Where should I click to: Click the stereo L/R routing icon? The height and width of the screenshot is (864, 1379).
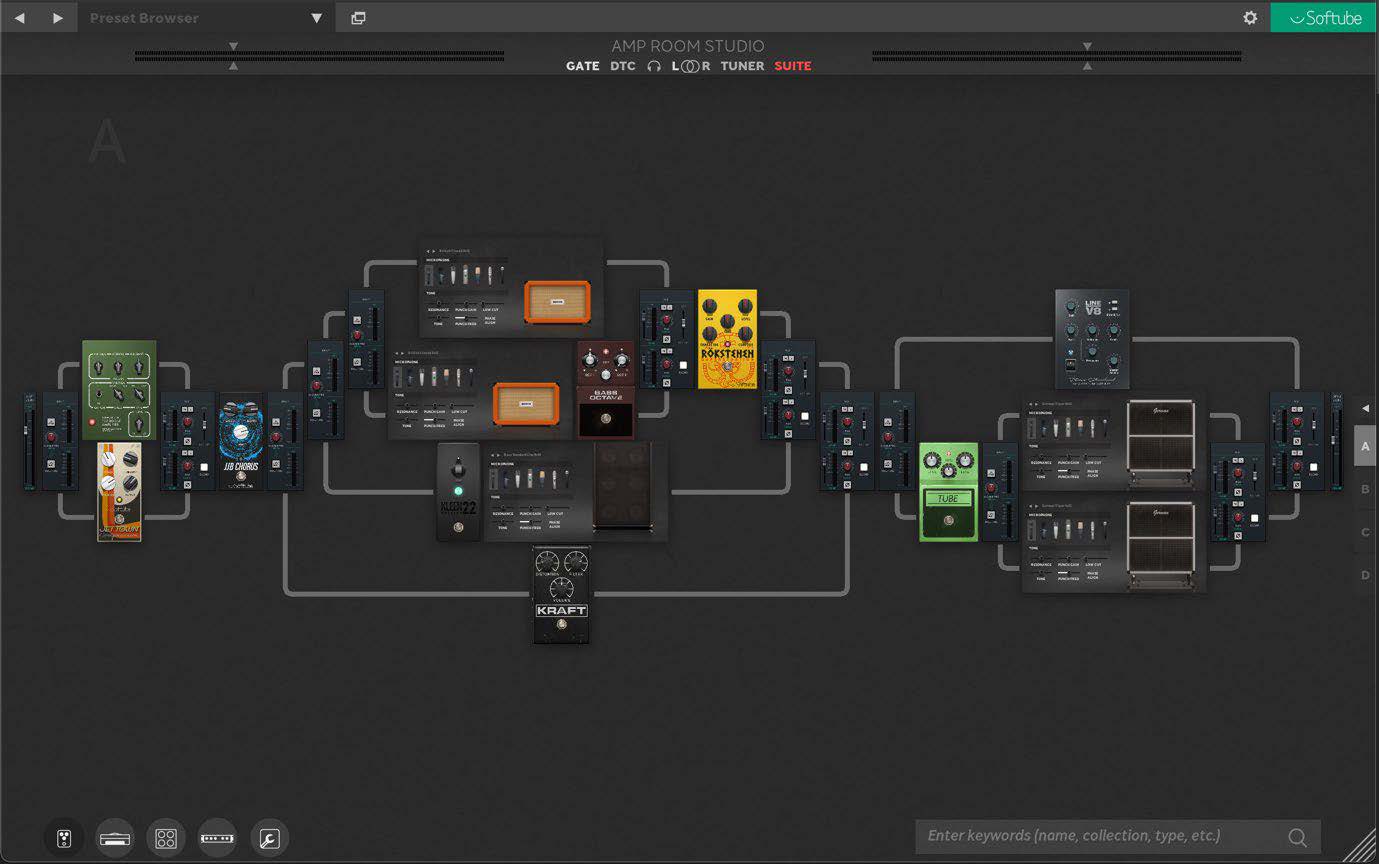[x=688, y=65]
